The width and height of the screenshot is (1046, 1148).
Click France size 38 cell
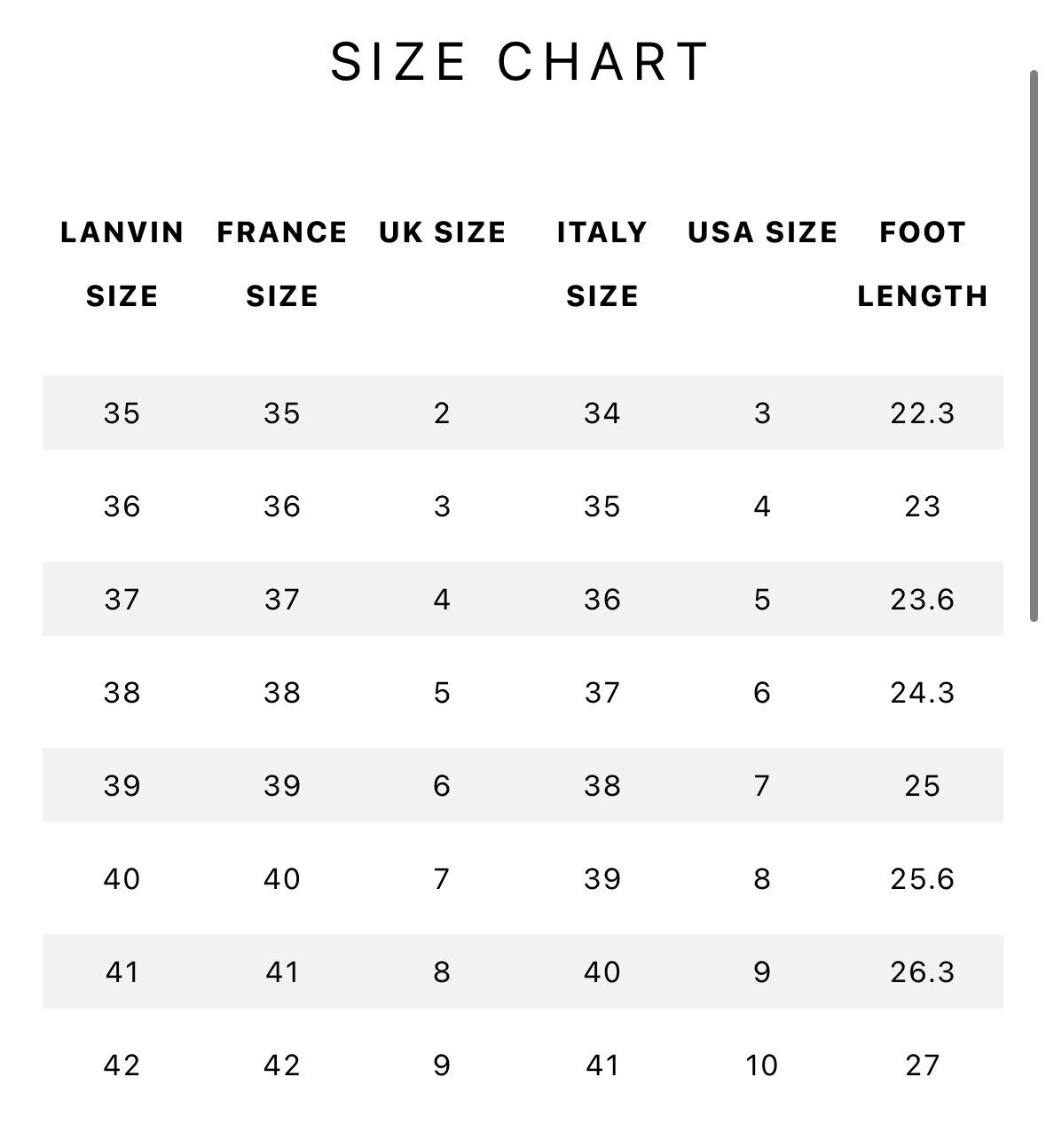[282, 693]
